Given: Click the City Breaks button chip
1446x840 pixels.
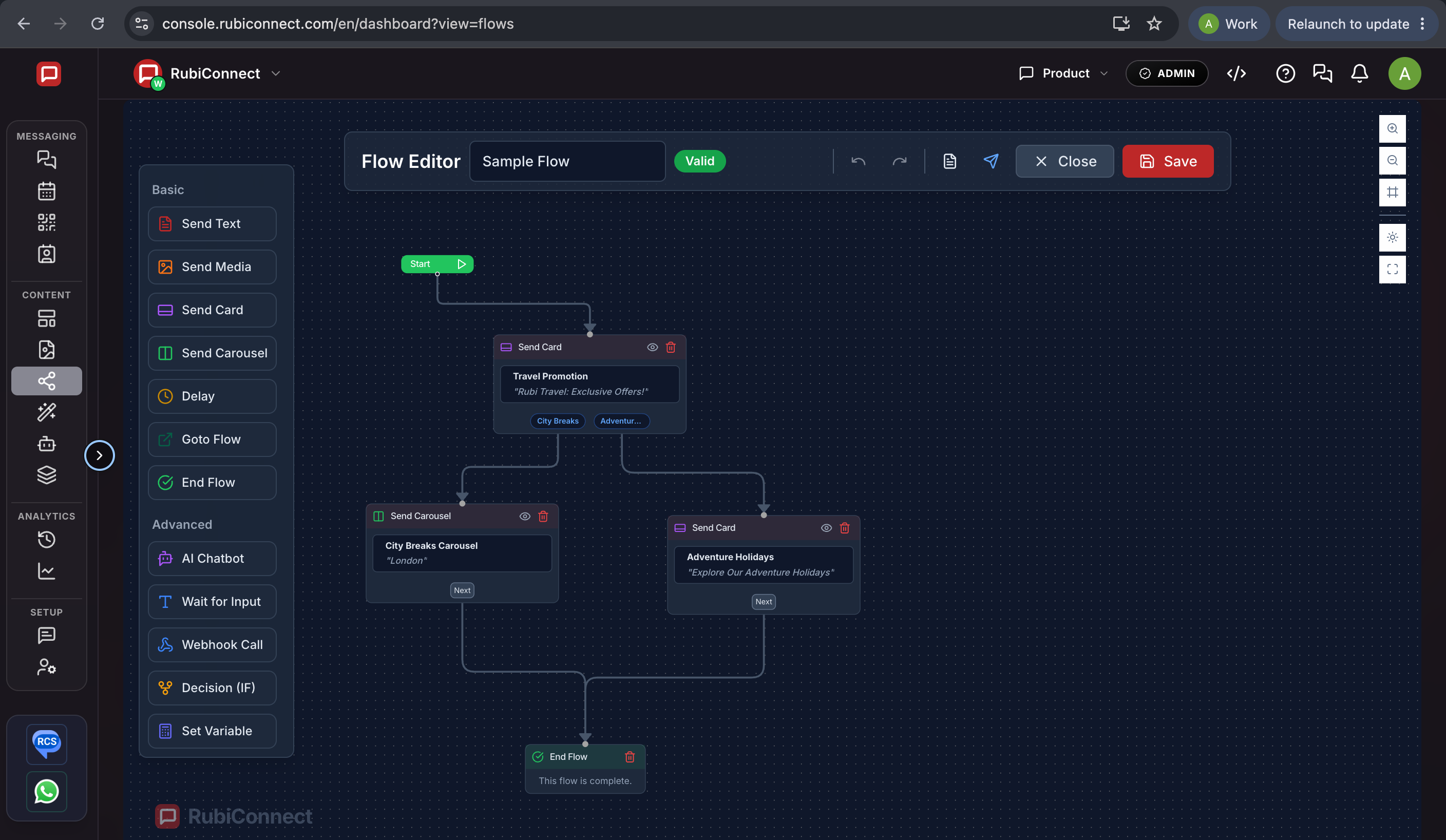Looking at the screenshot, I should pos(558,421).
